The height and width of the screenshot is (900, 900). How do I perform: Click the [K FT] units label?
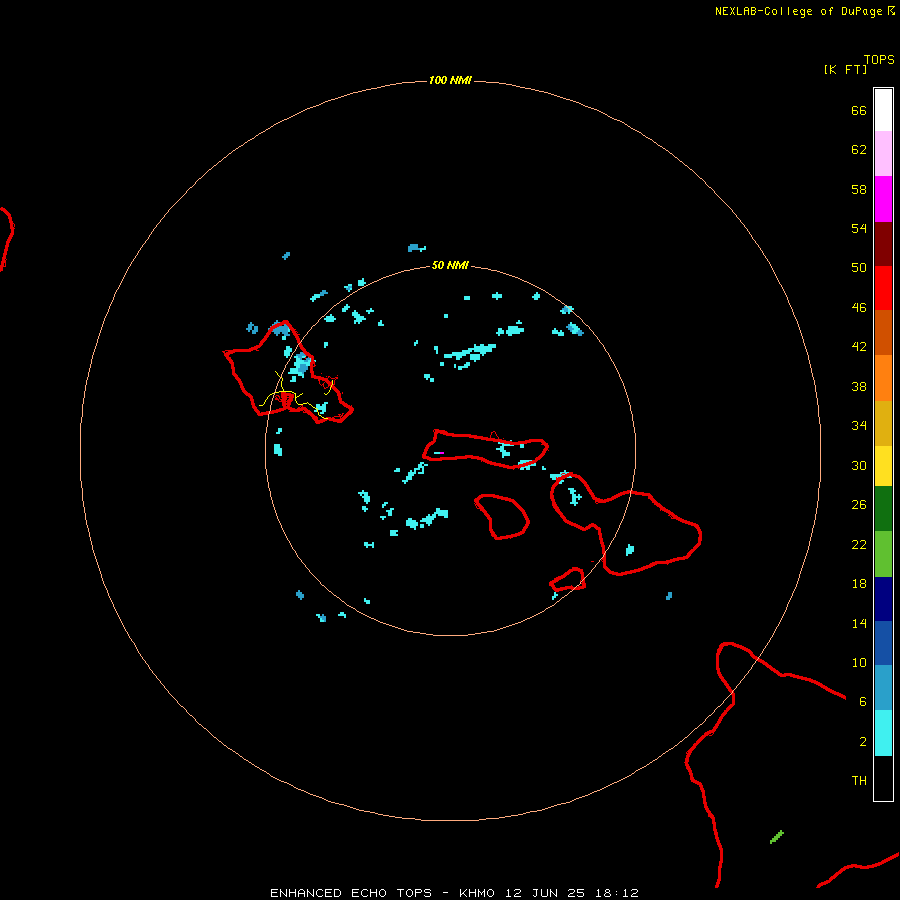point(845,69)
